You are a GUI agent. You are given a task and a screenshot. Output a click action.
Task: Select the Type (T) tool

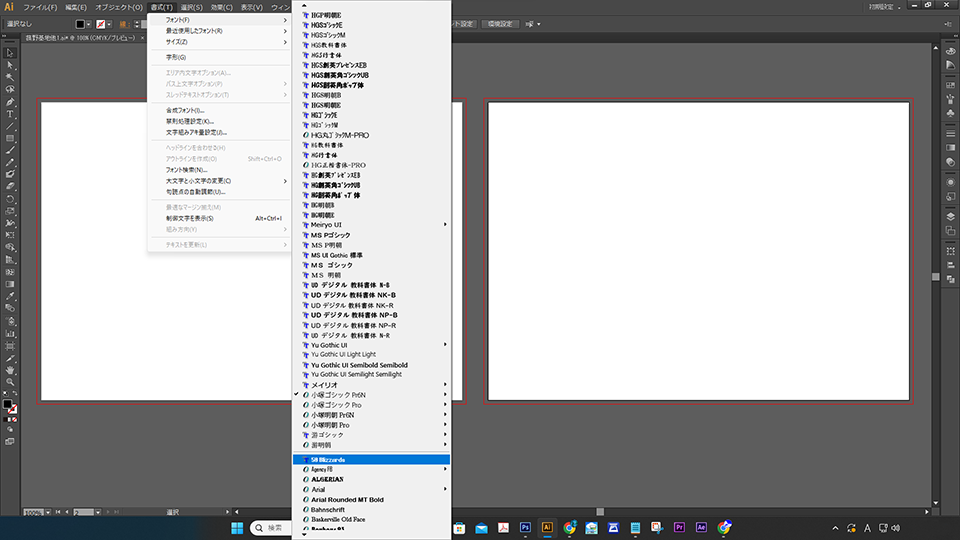tap(10, 113)
